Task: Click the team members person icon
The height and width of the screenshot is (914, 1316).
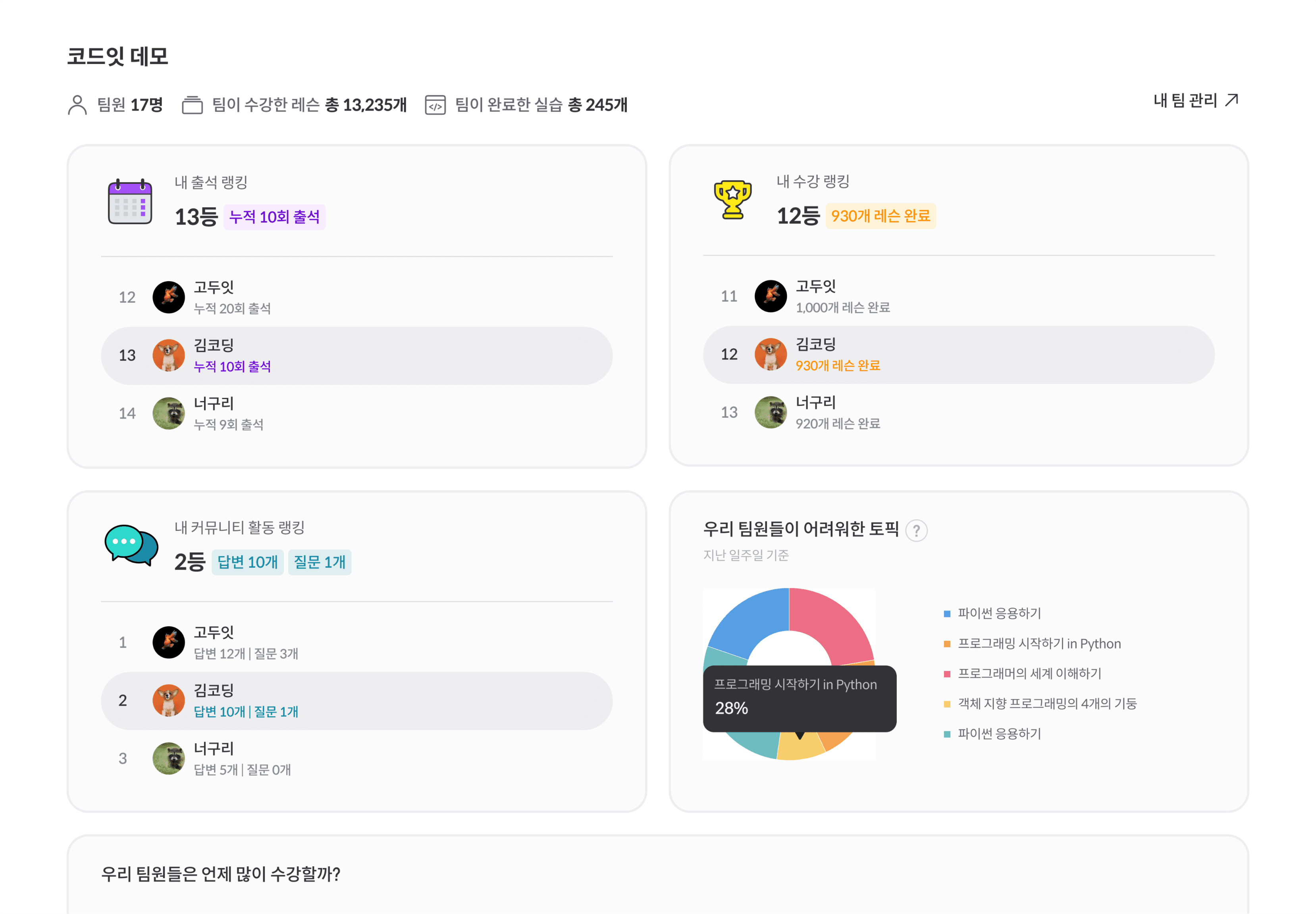Action: (77, 105)
